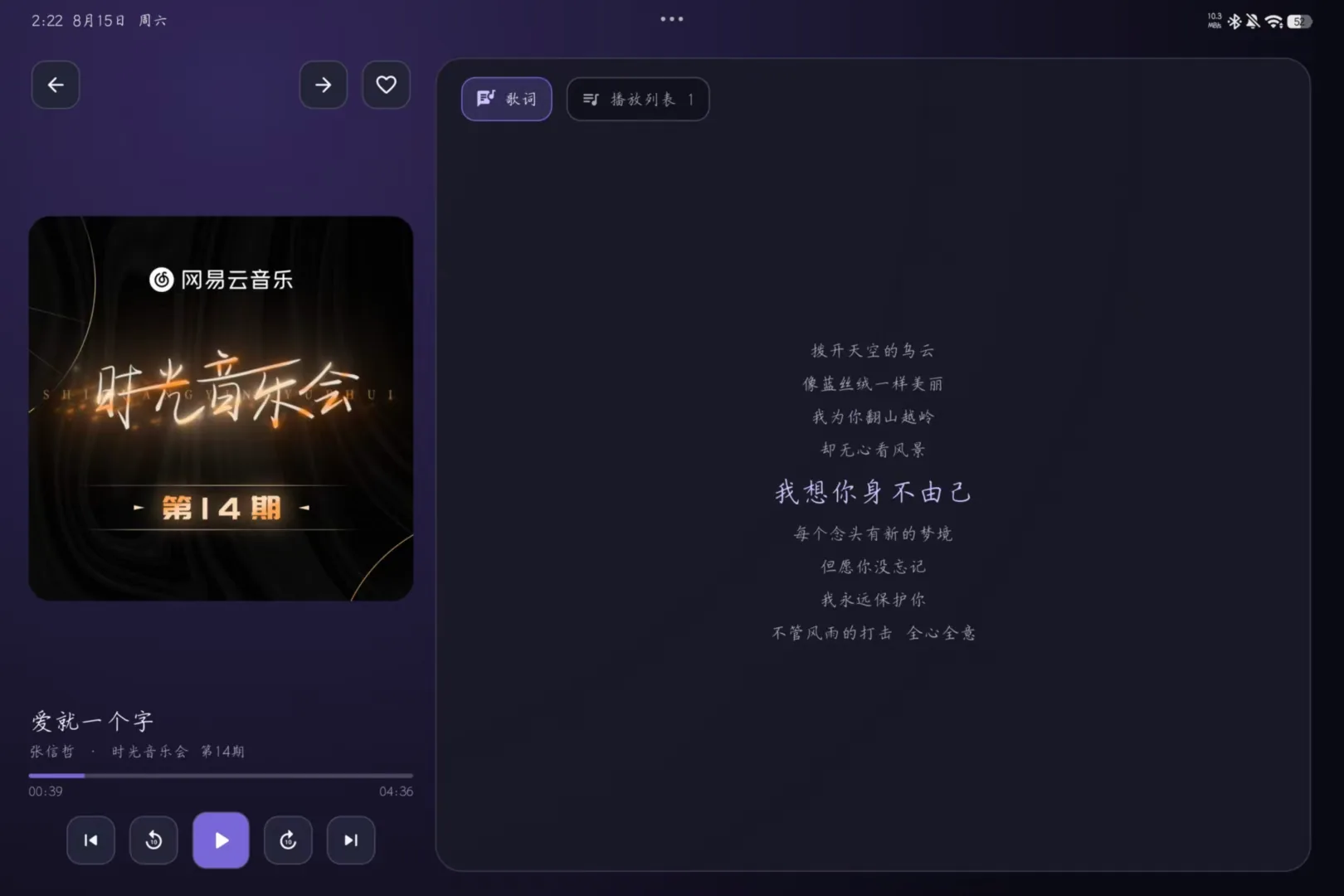Tap the battery level indicator
Screen dimensions: 1344x896
click(1299, 22)
